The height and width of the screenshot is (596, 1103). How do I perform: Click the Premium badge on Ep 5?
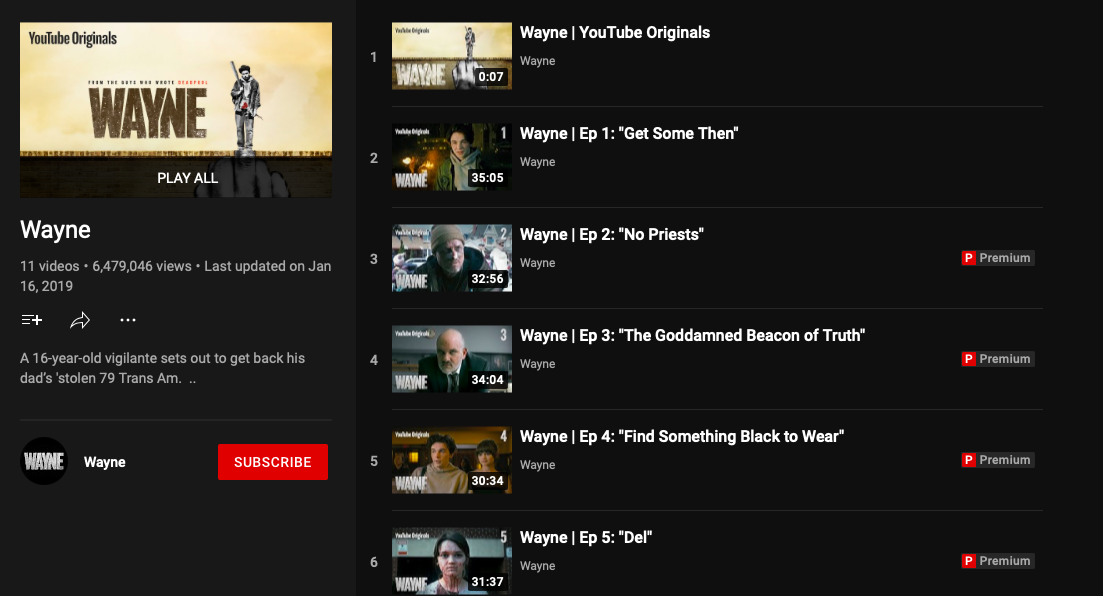pos(997,561)
